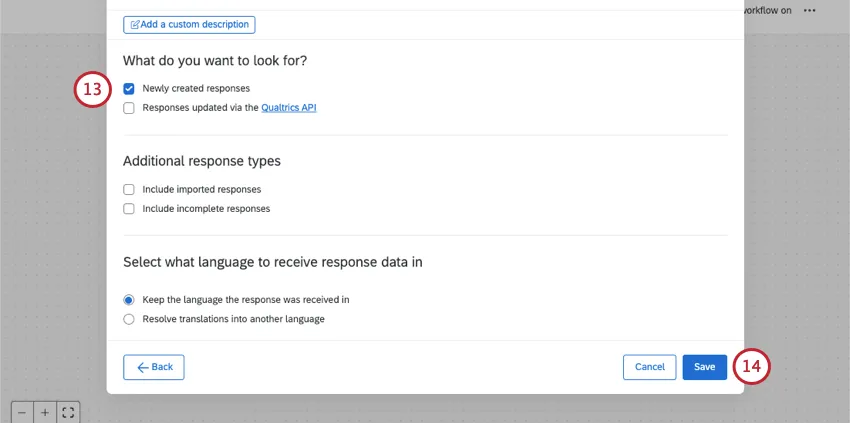Viewport: 850px width, 423px height.
Task: Select Keep the language response was received in
Action: pos(129,299)
